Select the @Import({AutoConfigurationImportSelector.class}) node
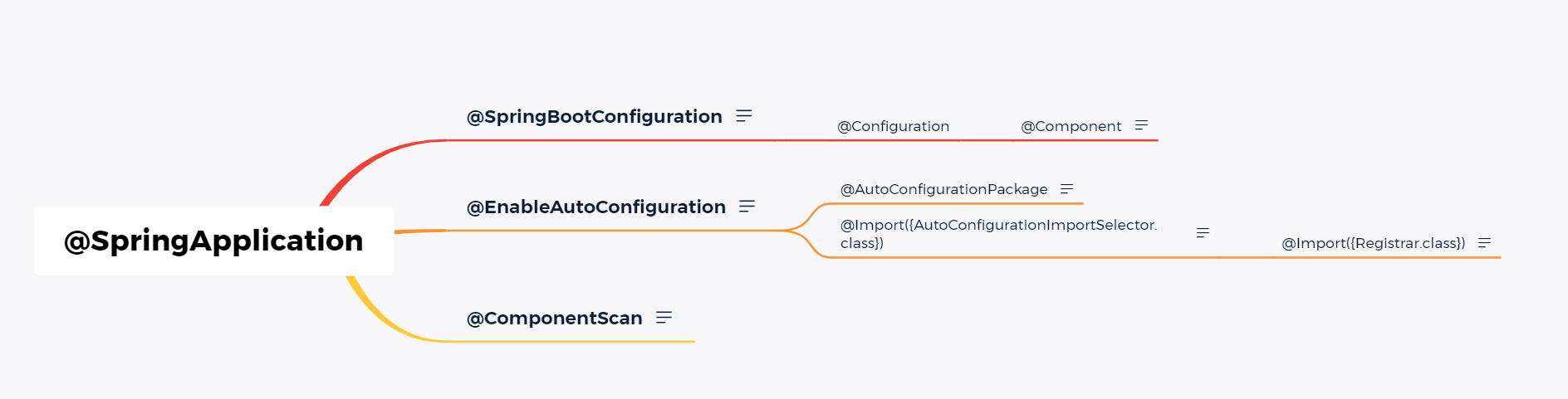This screenshot has height=399, width=1568. 999,234
